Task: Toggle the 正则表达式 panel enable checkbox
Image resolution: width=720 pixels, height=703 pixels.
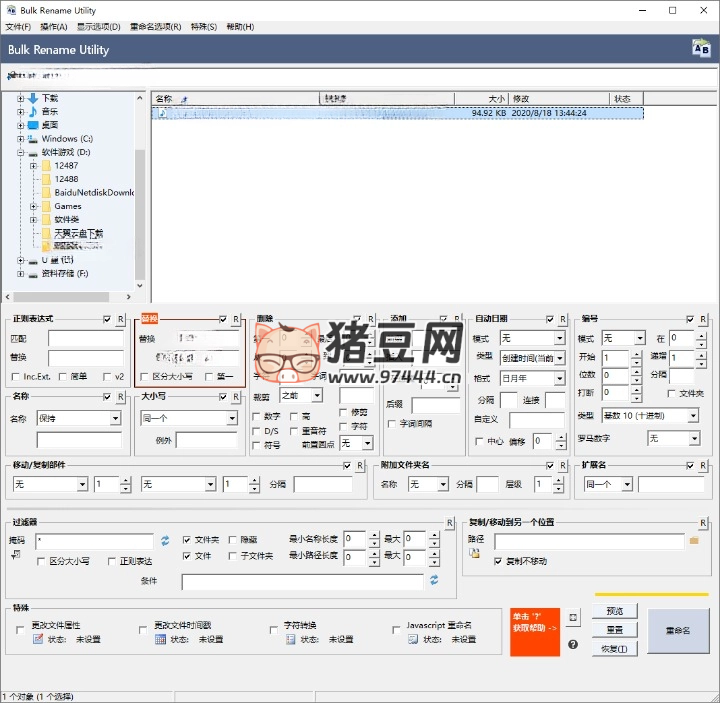Action: coord(107,319)
